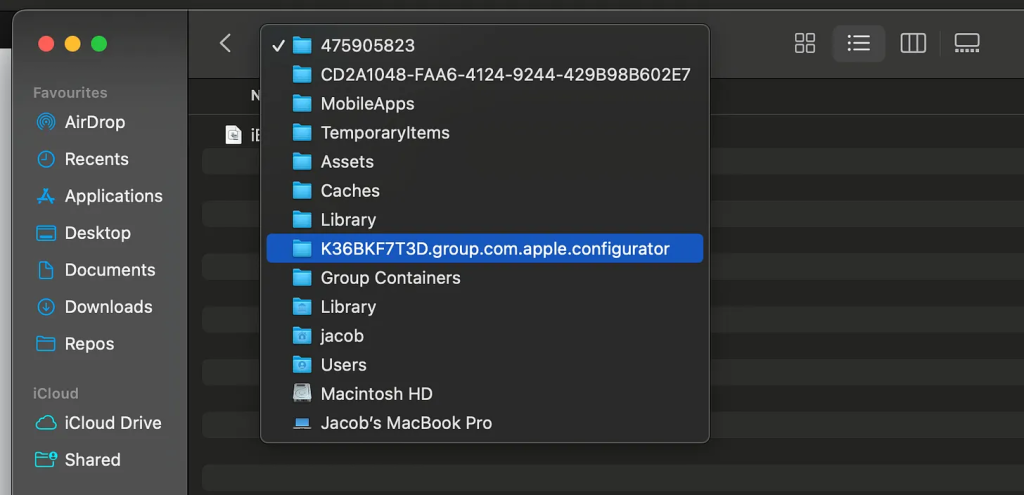Open Recents in the sidebar
1024x495 pixels.
(x=96, y=159)
